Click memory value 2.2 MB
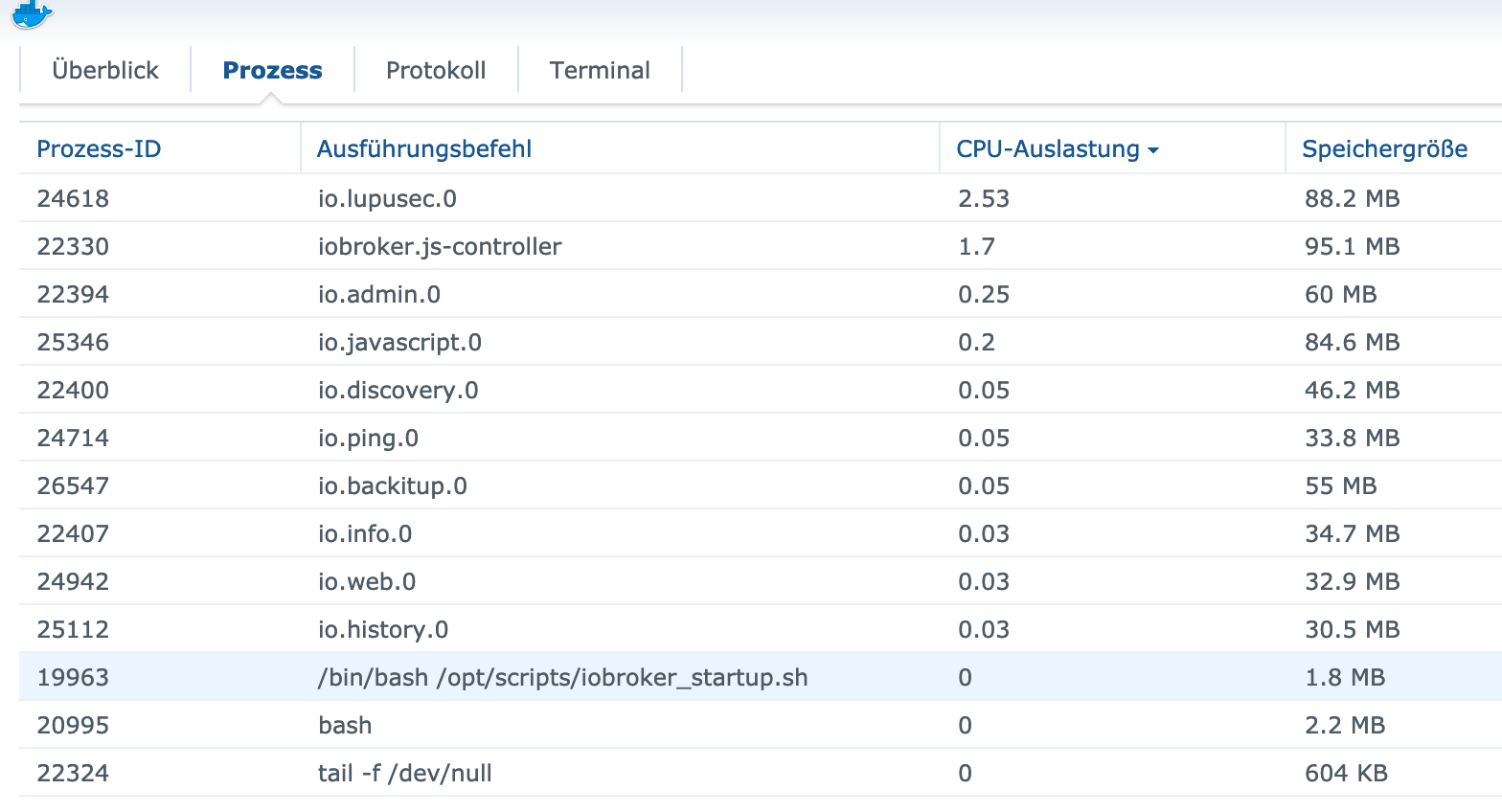Screen dimensions: 1502x812 click(x=1345, y=725)
